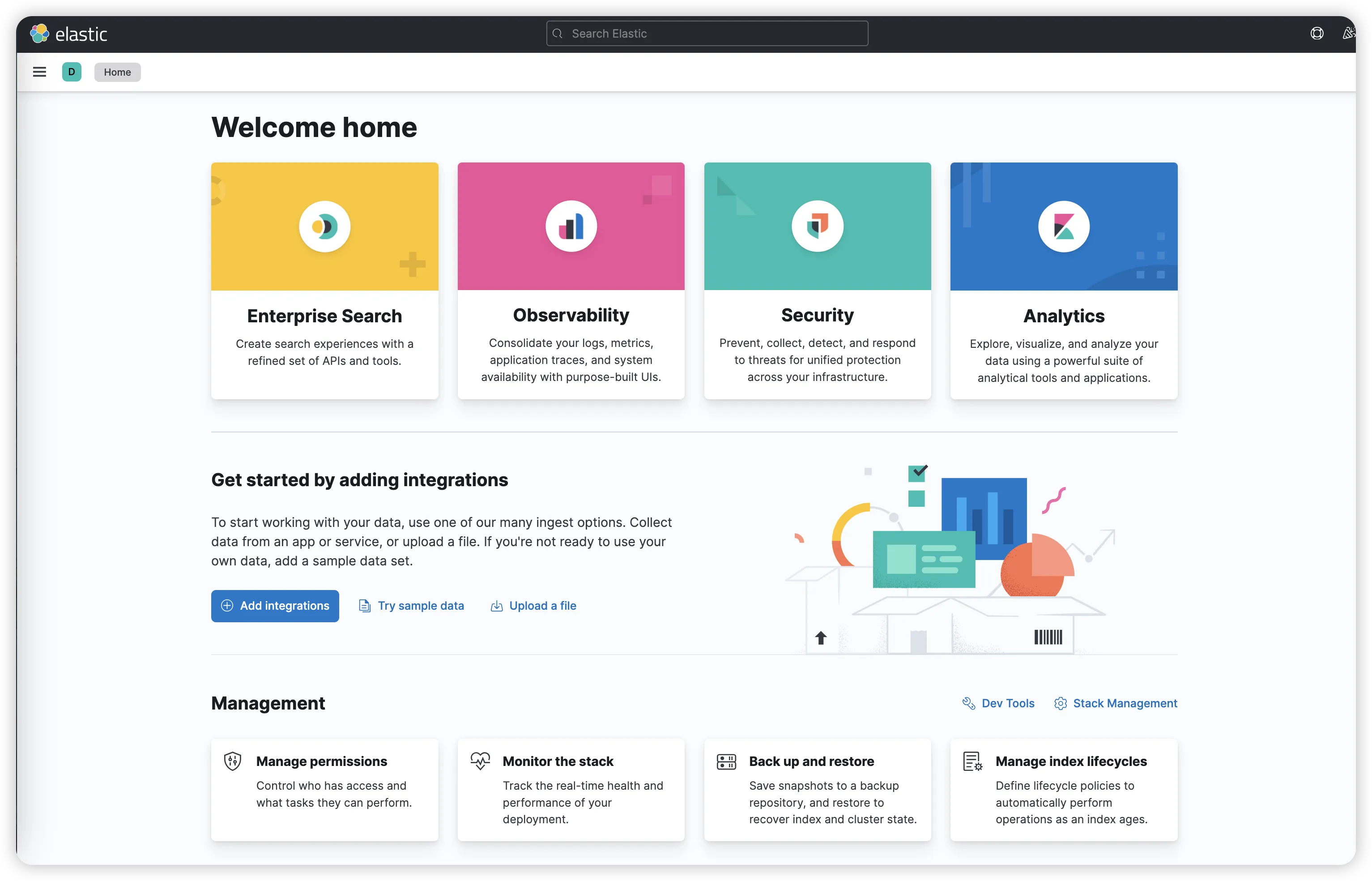Open the newsfeed icon at top right

[x=1348, y=34]
